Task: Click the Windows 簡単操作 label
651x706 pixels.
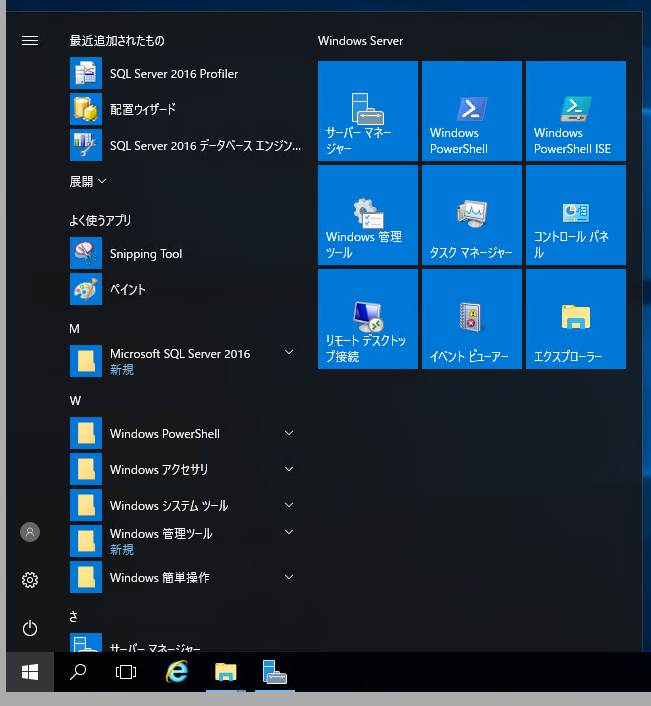Action: (x=160, y=578)
